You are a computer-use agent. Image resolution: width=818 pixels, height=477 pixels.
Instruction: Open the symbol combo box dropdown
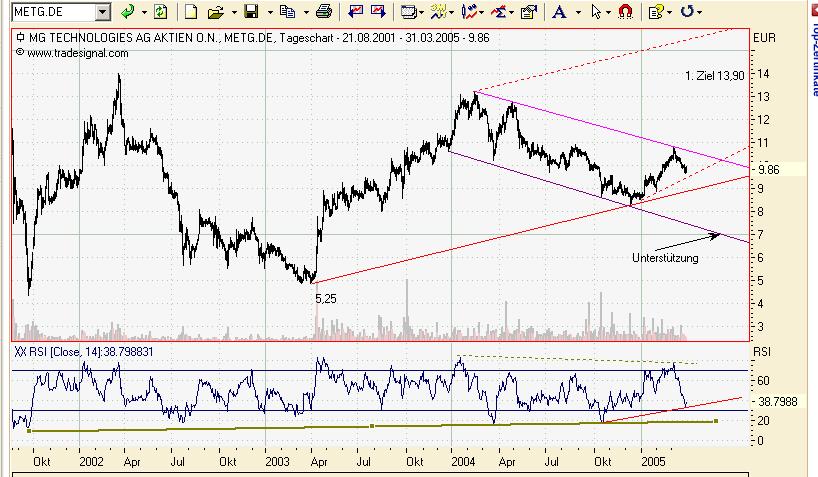(x=103, y=11)
